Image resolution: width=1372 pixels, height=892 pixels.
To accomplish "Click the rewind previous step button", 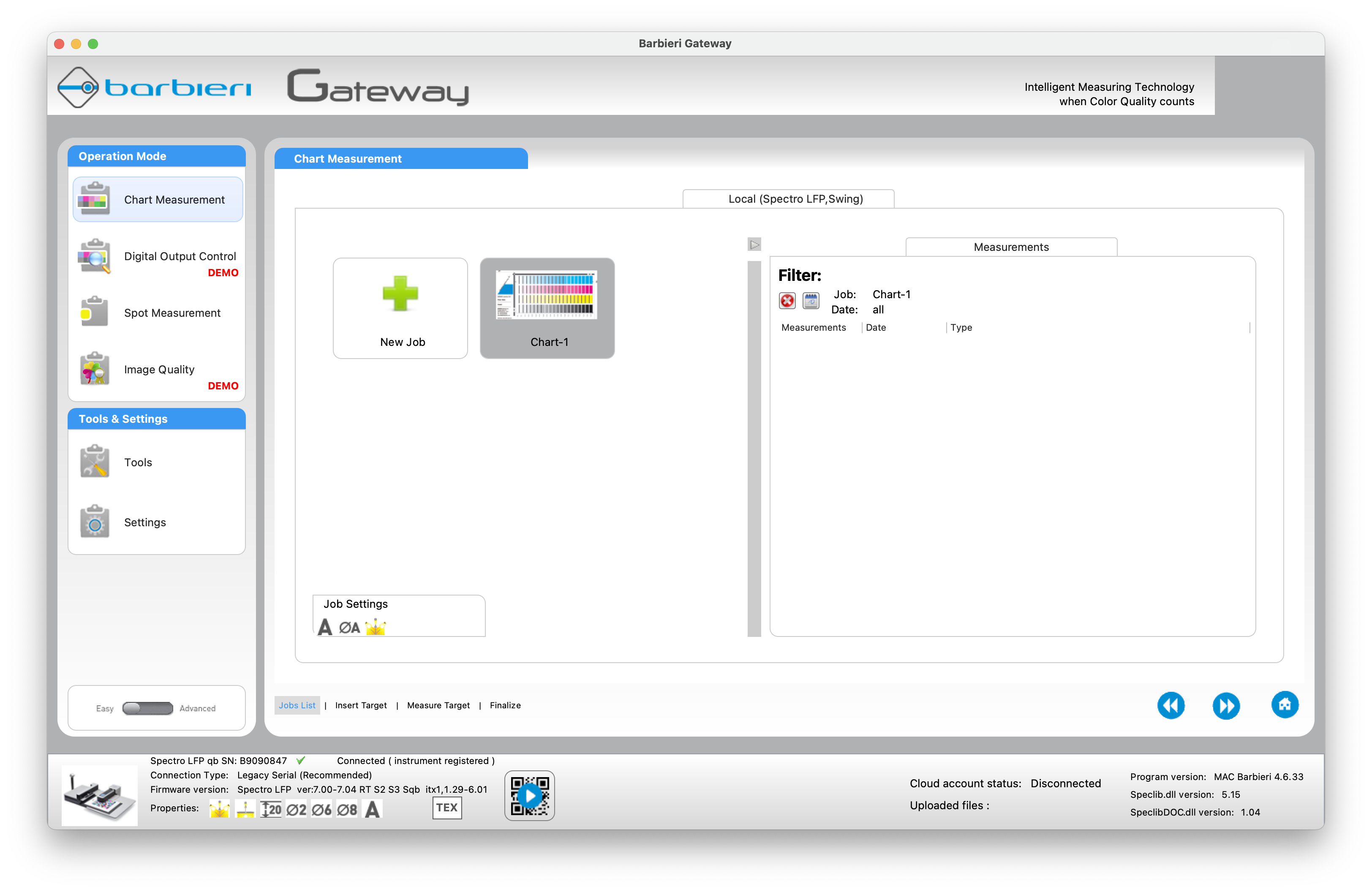I will (x=1171, y=705).
